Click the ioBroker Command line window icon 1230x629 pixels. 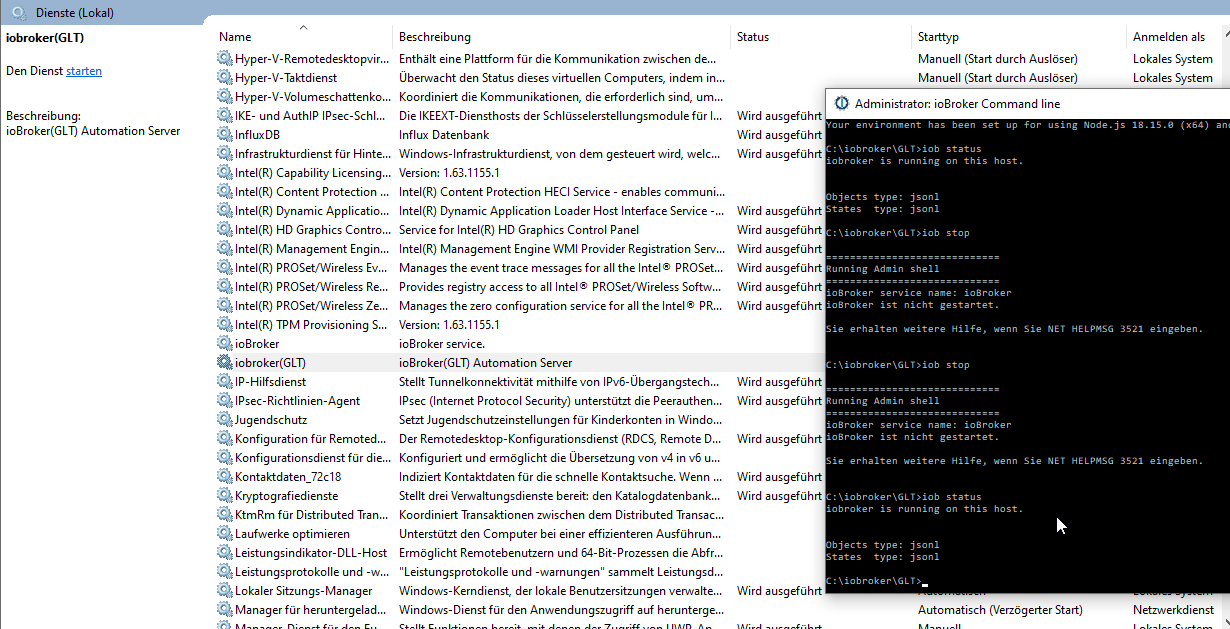[841, 103]
